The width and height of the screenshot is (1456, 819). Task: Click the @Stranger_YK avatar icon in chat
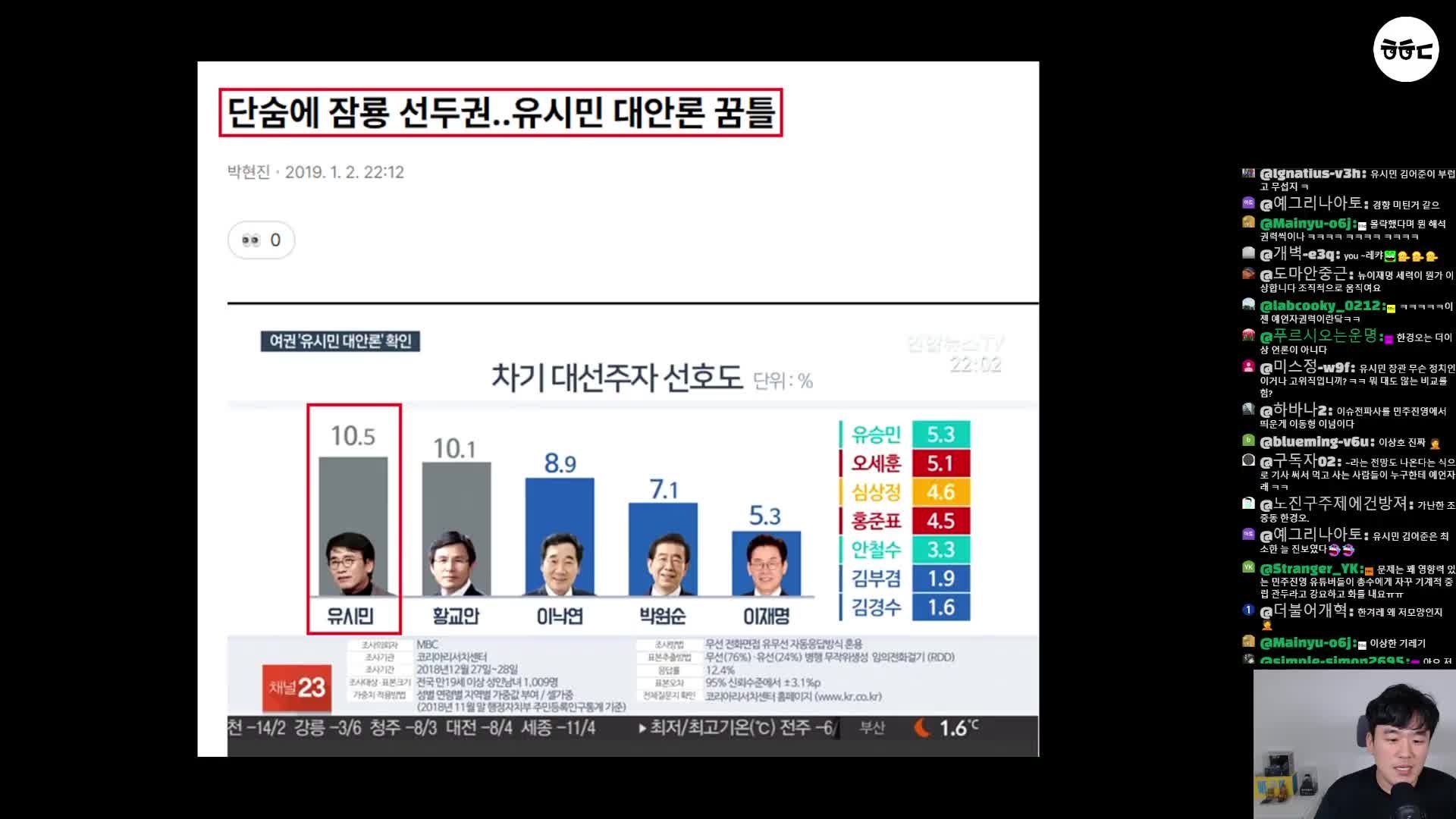1248,567
